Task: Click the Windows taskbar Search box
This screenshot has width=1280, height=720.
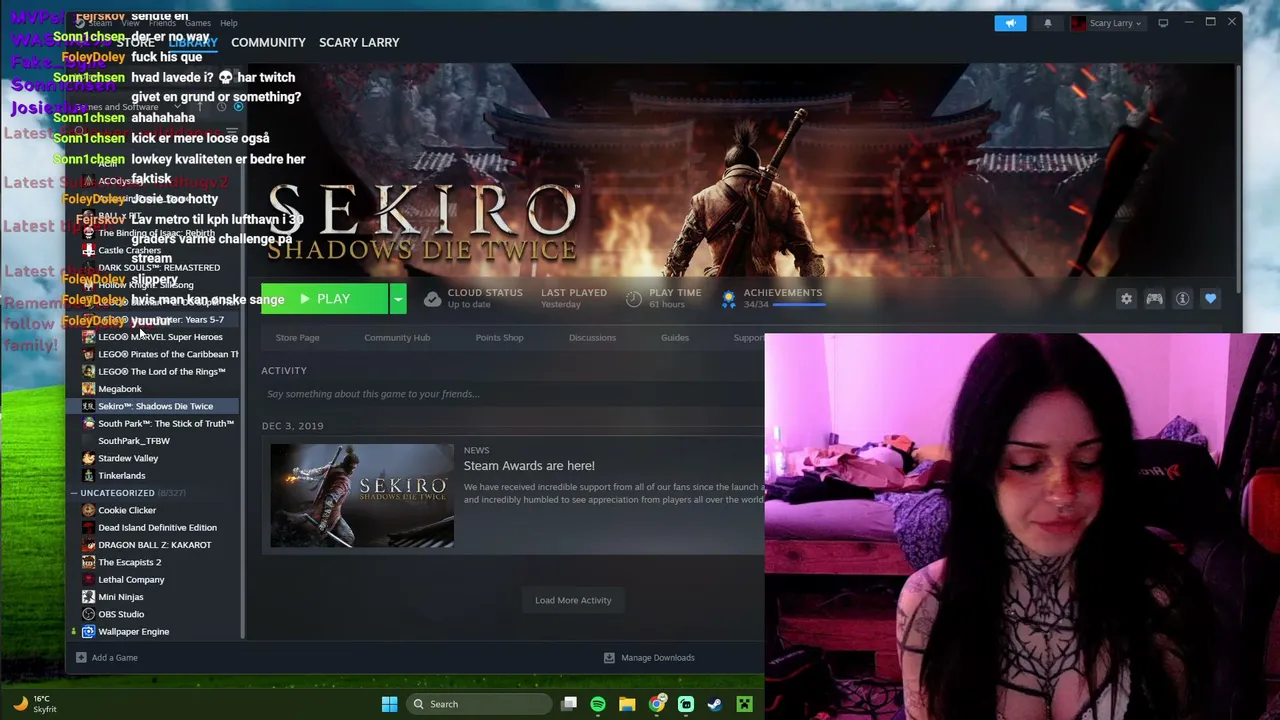Action: coord(480,704)
